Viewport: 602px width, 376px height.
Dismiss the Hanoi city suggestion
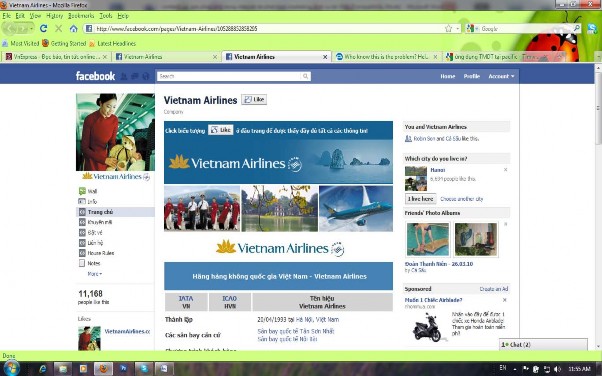[x=505, y=170]
